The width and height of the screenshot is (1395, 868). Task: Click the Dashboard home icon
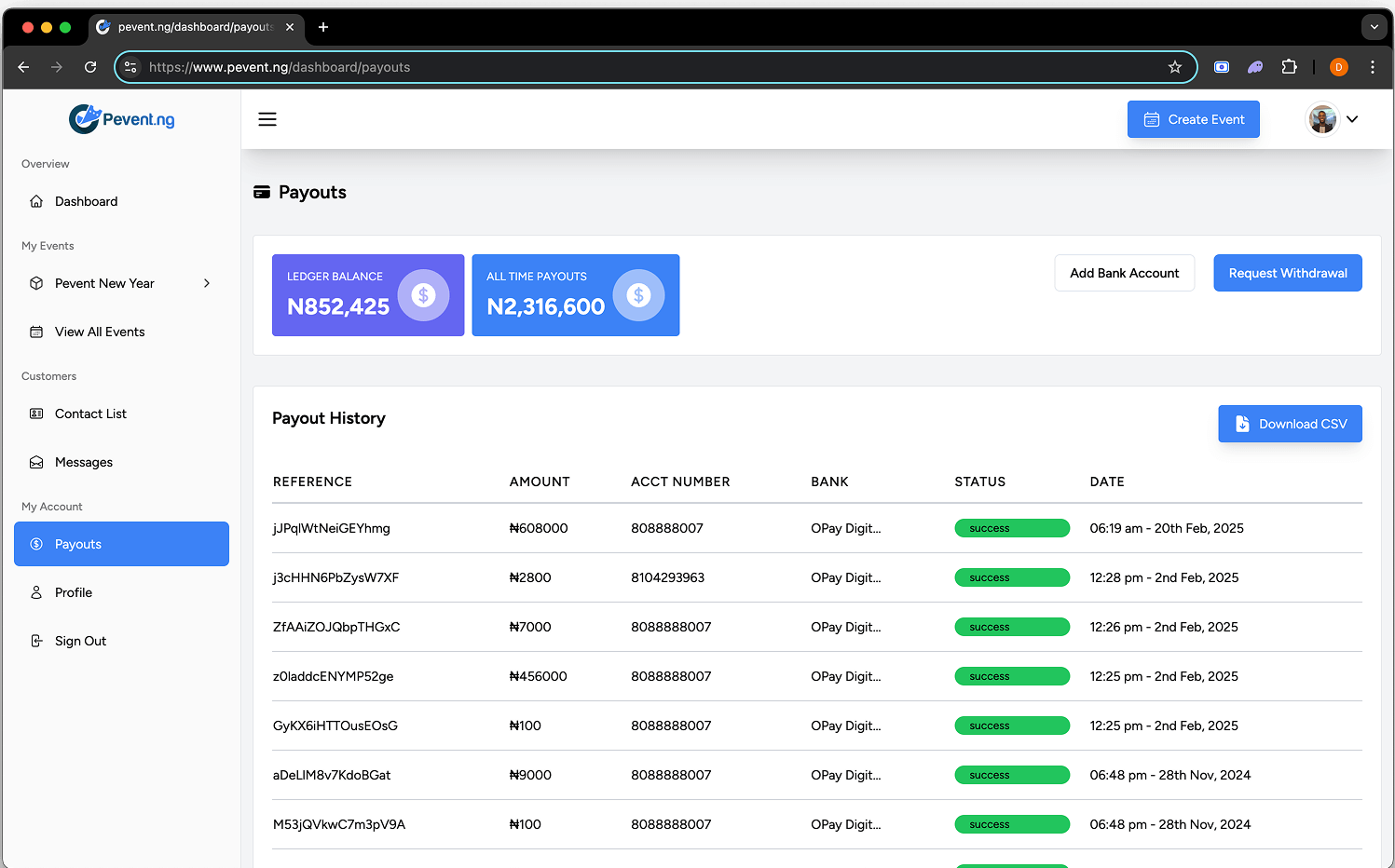click(x=35, y=201)
